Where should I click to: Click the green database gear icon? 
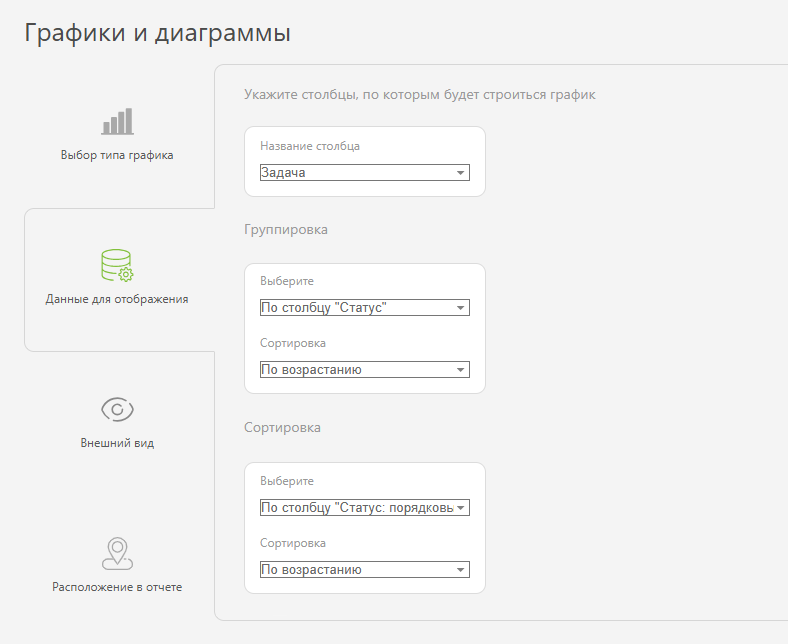(117, 265)
